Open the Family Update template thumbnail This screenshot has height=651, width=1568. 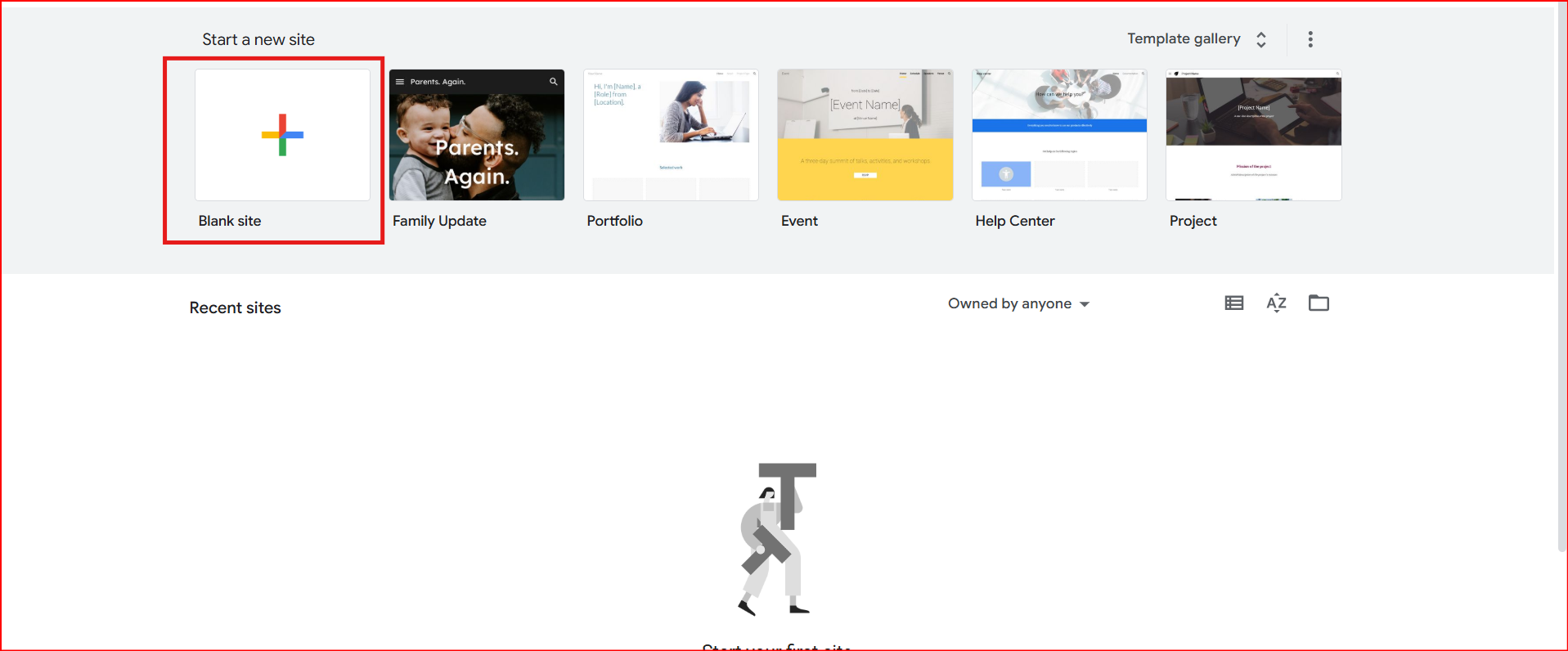(x=477, y=135)
